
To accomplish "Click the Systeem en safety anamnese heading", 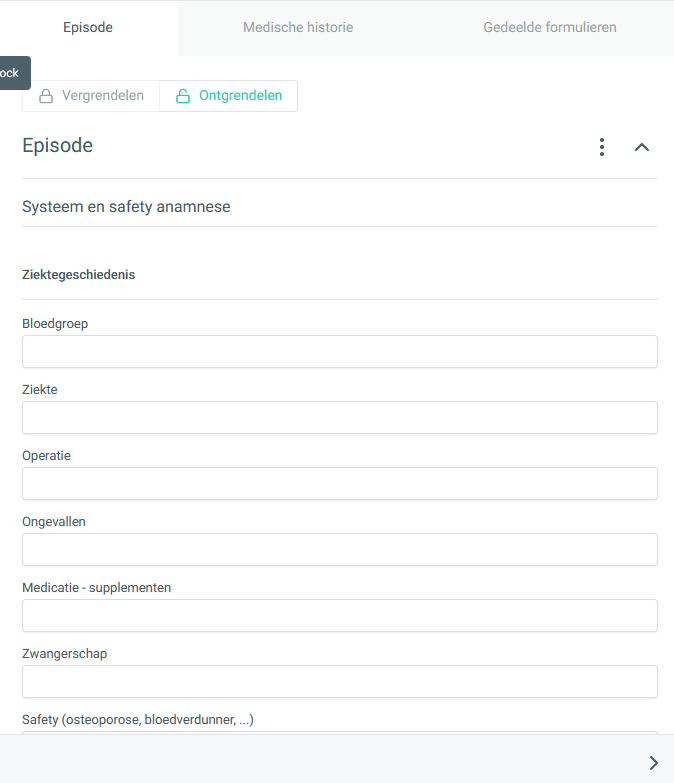I will (126, 207).
